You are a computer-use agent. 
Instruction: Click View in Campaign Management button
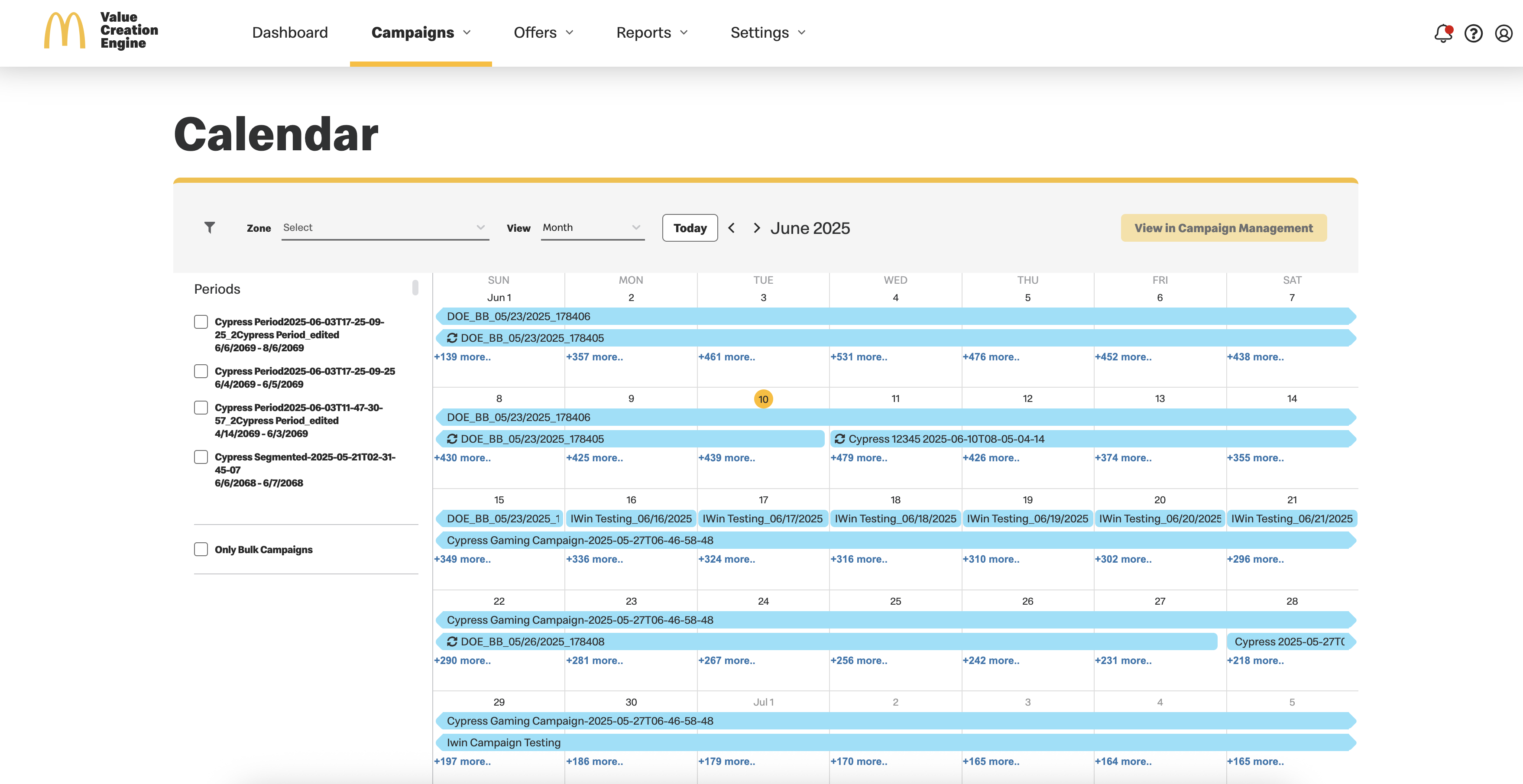(x=1223, y=228)
